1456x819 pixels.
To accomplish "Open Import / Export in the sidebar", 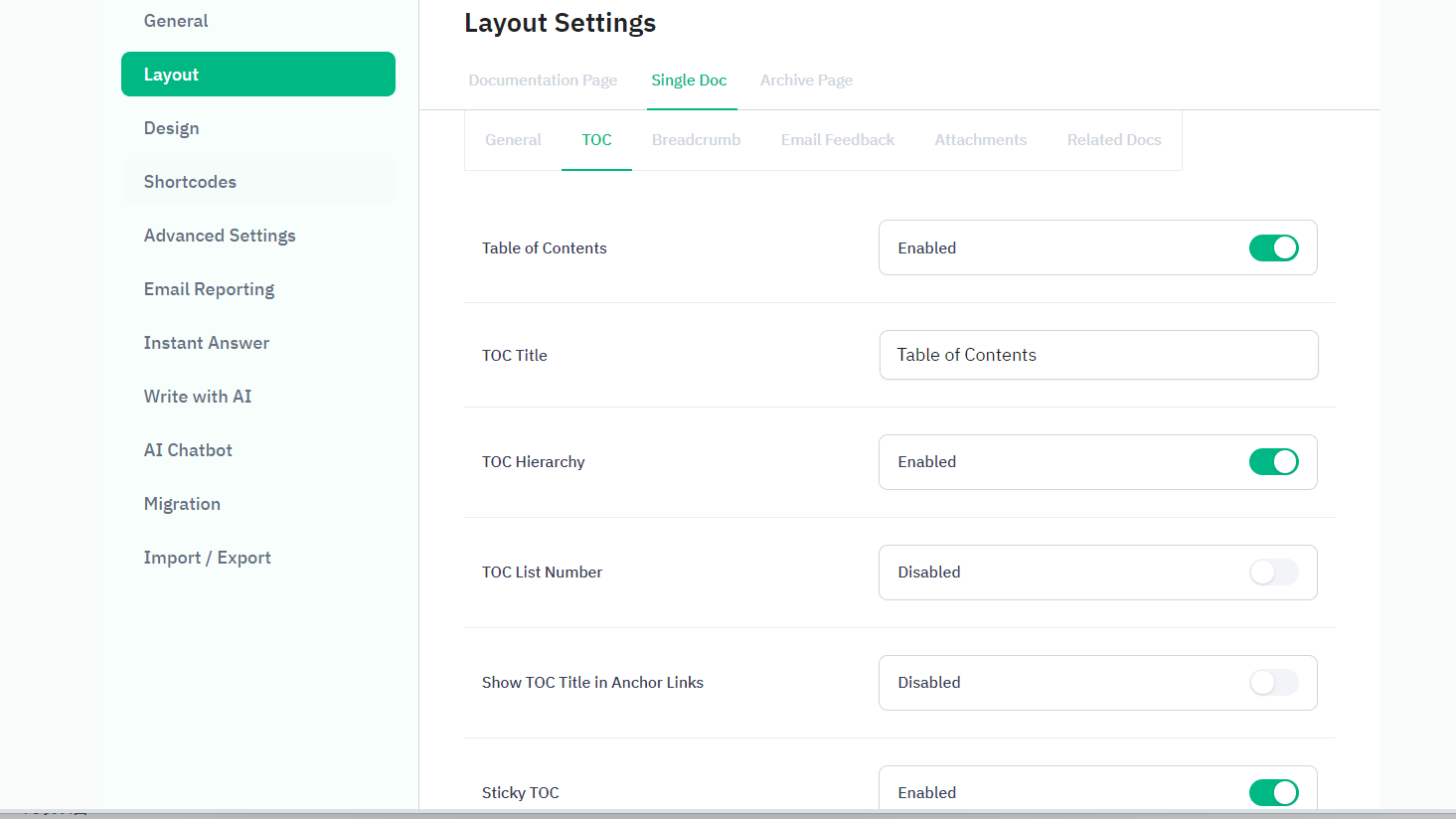I will tap(207, 558).
